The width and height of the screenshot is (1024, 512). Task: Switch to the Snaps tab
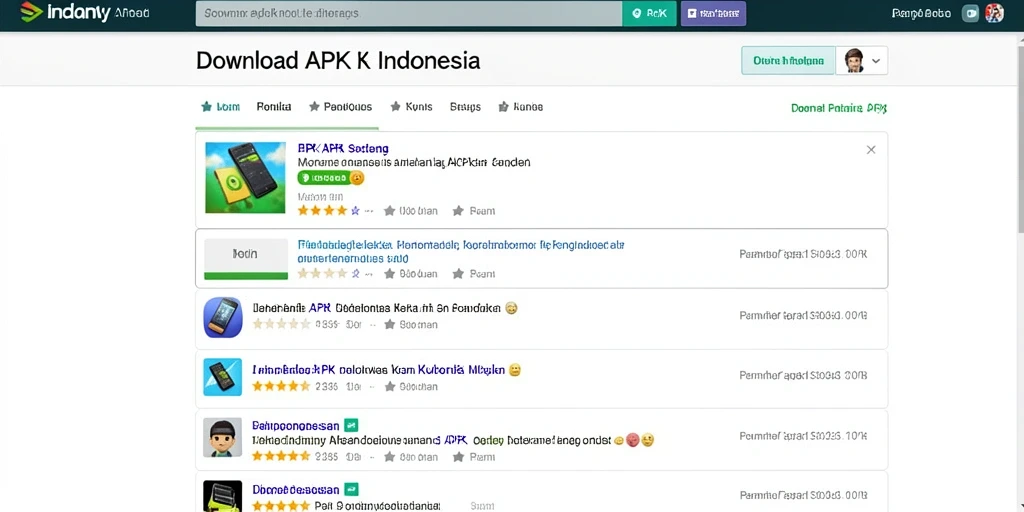pos(465,106)
